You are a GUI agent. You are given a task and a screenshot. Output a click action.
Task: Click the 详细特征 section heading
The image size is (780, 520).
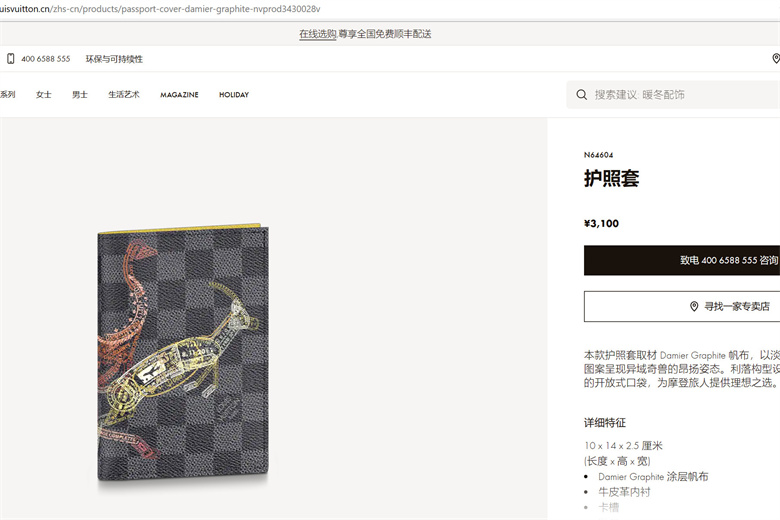604,422
